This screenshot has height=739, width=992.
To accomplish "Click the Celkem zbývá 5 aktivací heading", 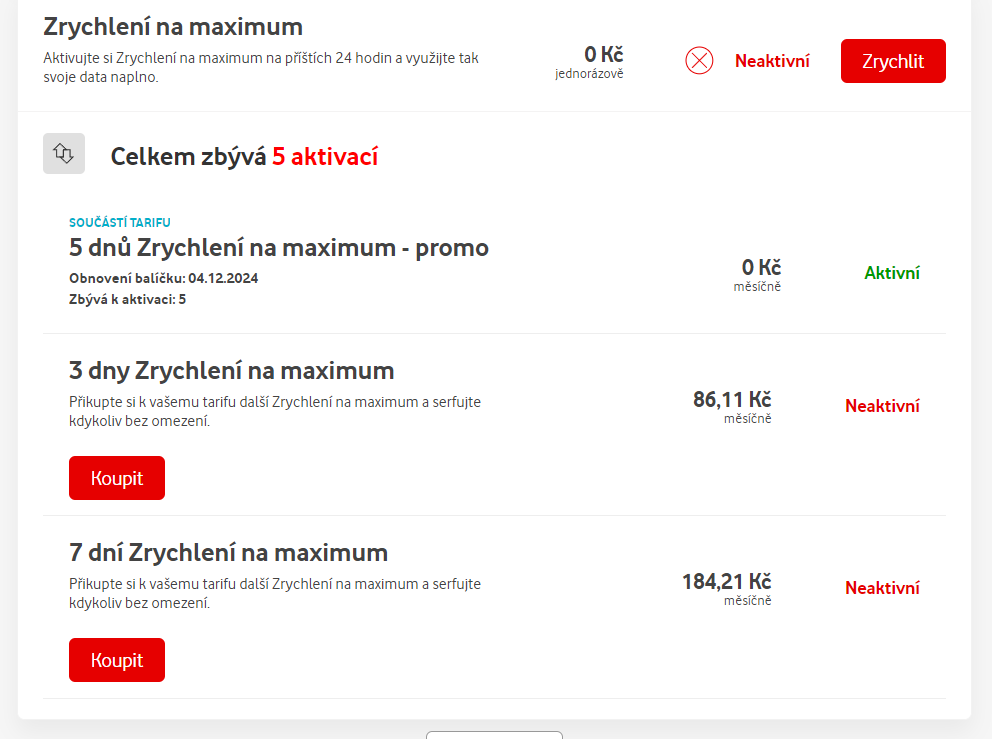I will (x=244, y=156).
